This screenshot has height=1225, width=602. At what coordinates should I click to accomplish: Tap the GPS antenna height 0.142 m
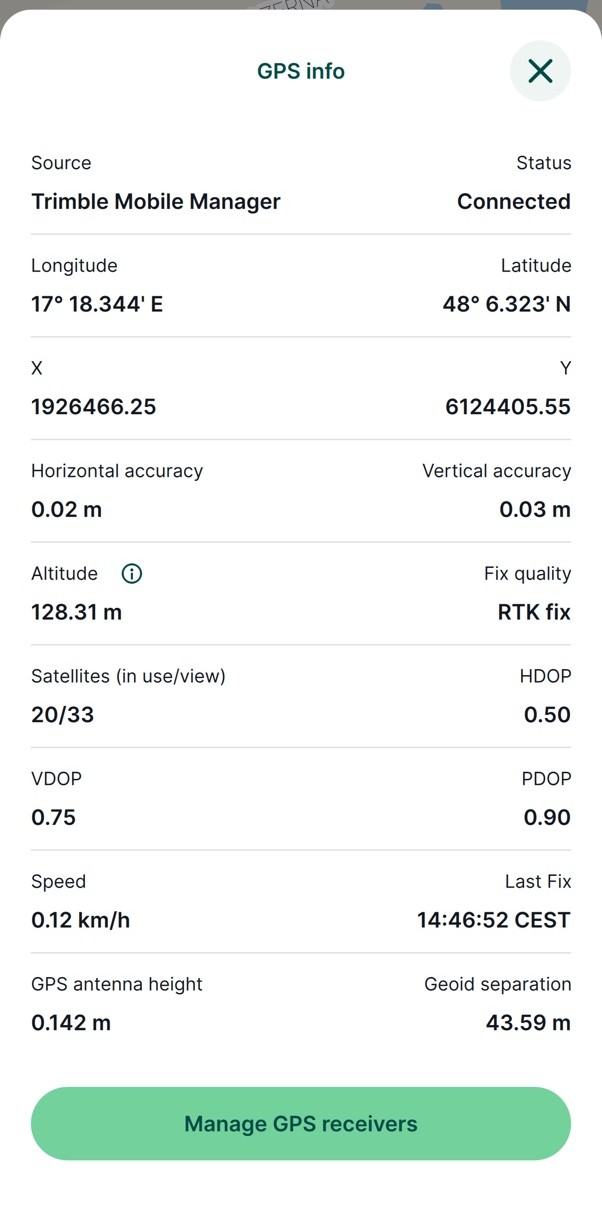pyautogui.click(x=71, y=1023)
